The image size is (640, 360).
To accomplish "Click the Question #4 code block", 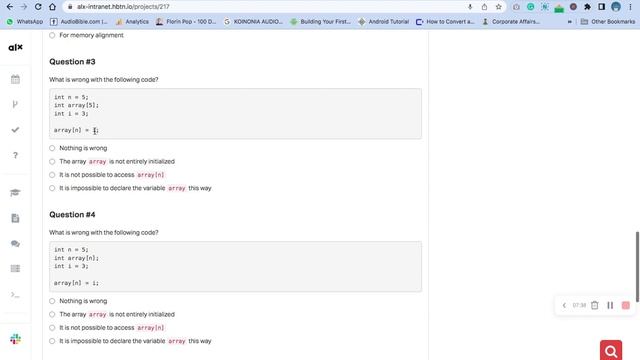I will click(x=236, y=267).
